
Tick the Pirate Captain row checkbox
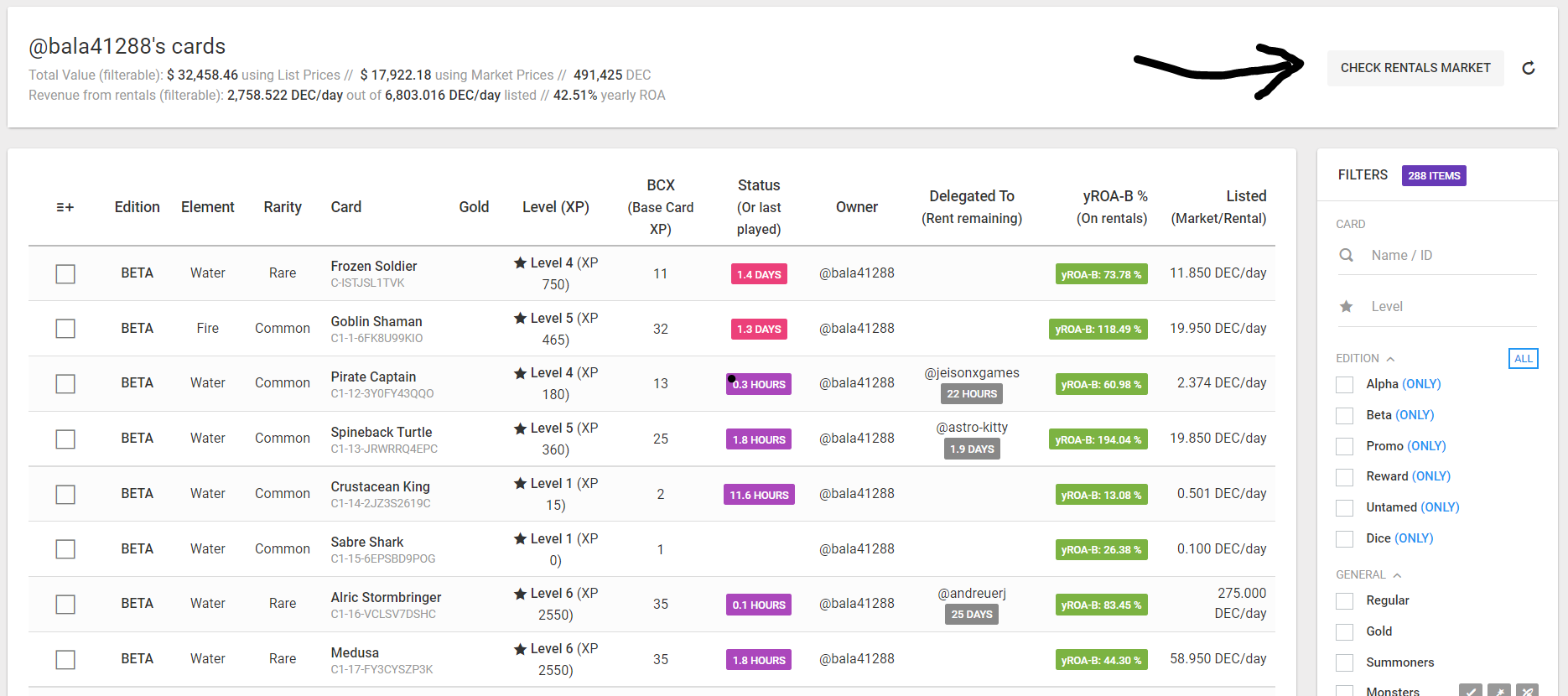(x=65, y=383)
